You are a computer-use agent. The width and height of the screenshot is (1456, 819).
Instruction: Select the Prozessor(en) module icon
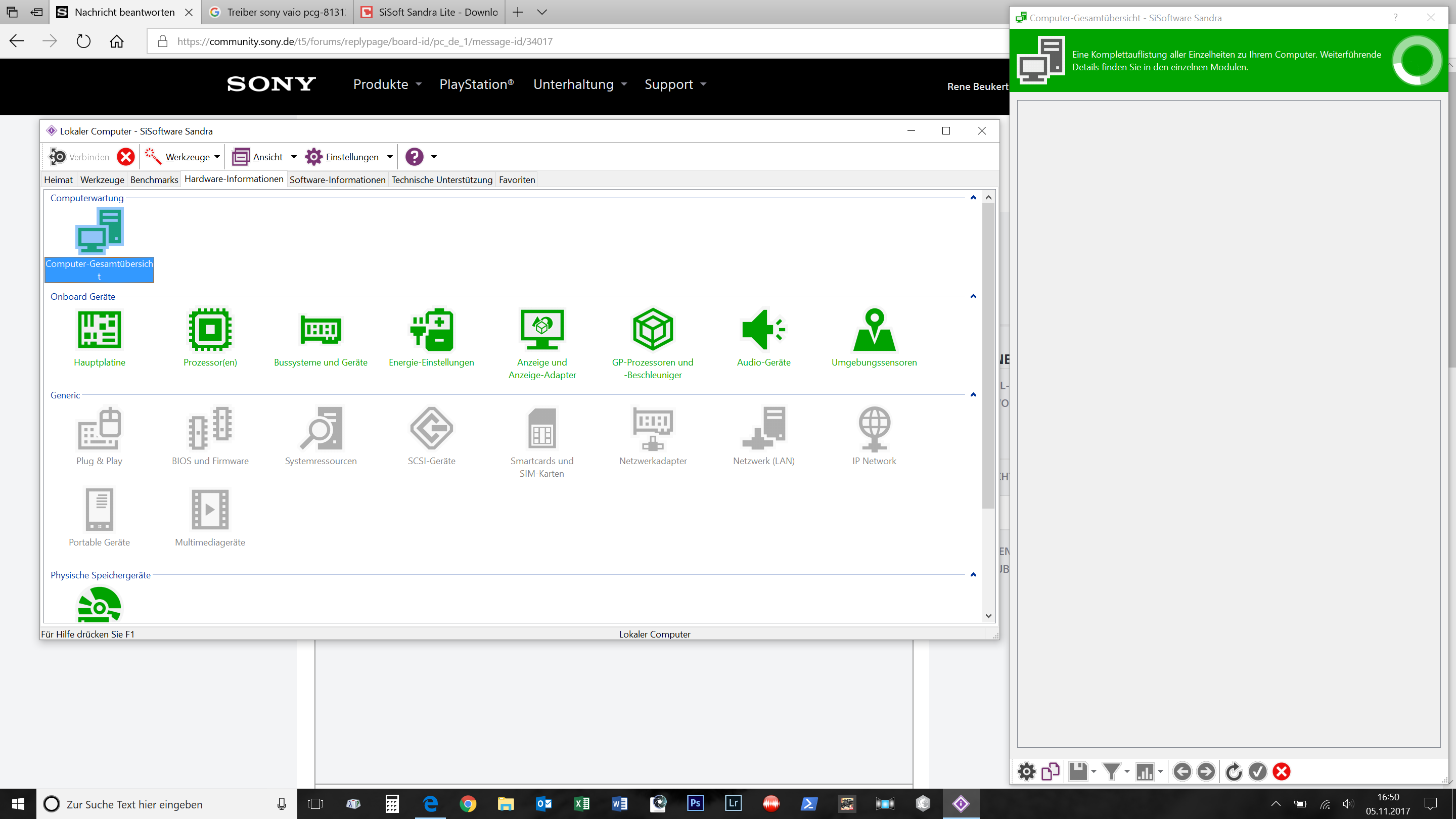pos(210,331)
